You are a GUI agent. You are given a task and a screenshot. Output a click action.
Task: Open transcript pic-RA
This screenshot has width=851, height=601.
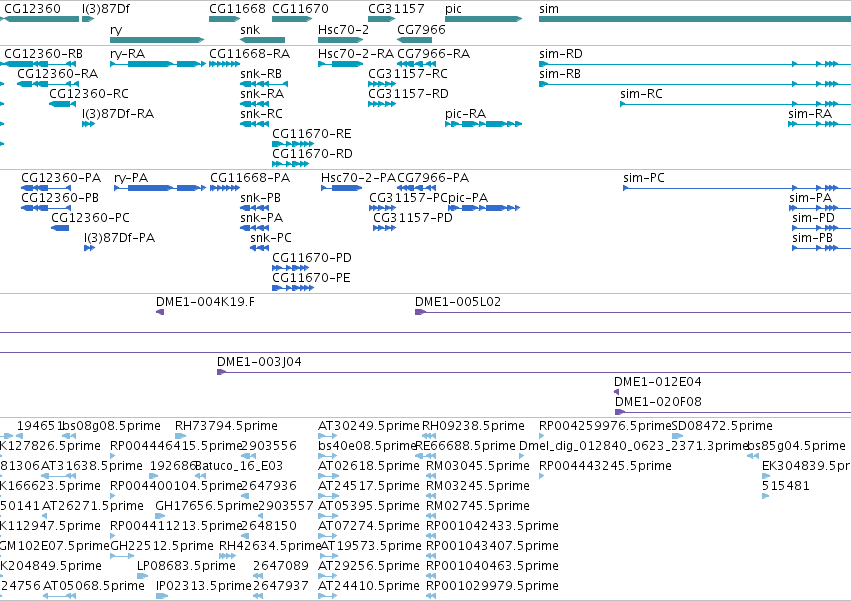[x=465, y=114]
